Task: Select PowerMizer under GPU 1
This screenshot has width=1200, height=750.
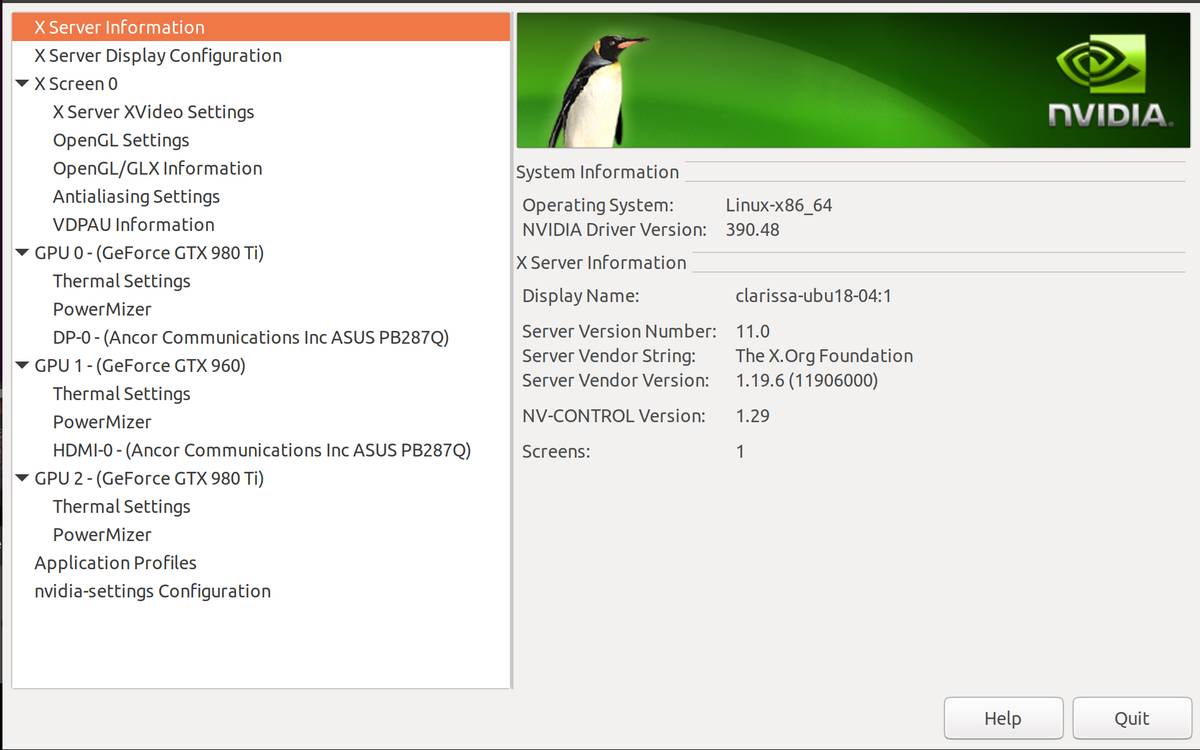Action: (x=102, y=422)
